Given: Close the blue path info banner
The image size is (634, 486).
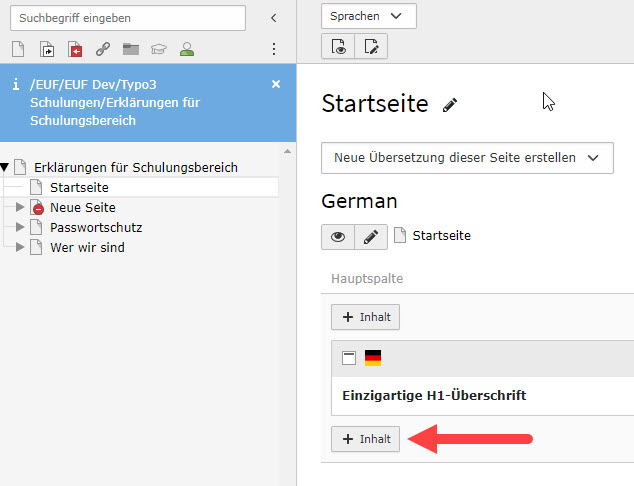Looking at the screenshot, I should click(276, 85).
